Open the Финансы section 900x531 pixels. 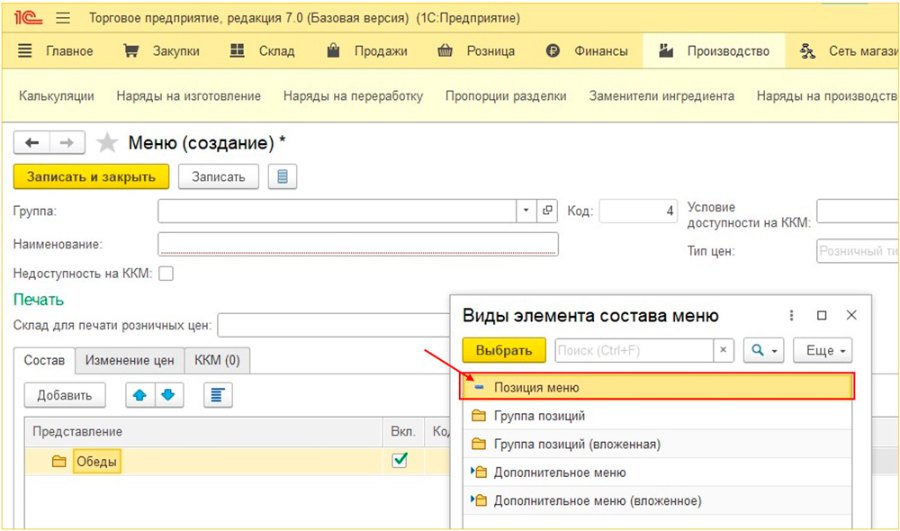coord(586,51)
